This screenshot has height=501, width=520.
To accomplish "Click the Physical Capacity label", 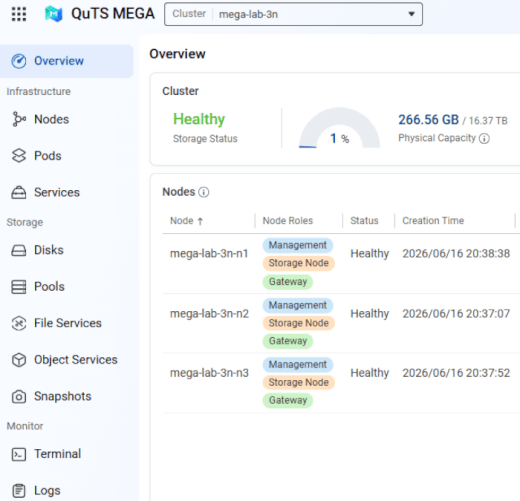I will click(x=437, y=138).
